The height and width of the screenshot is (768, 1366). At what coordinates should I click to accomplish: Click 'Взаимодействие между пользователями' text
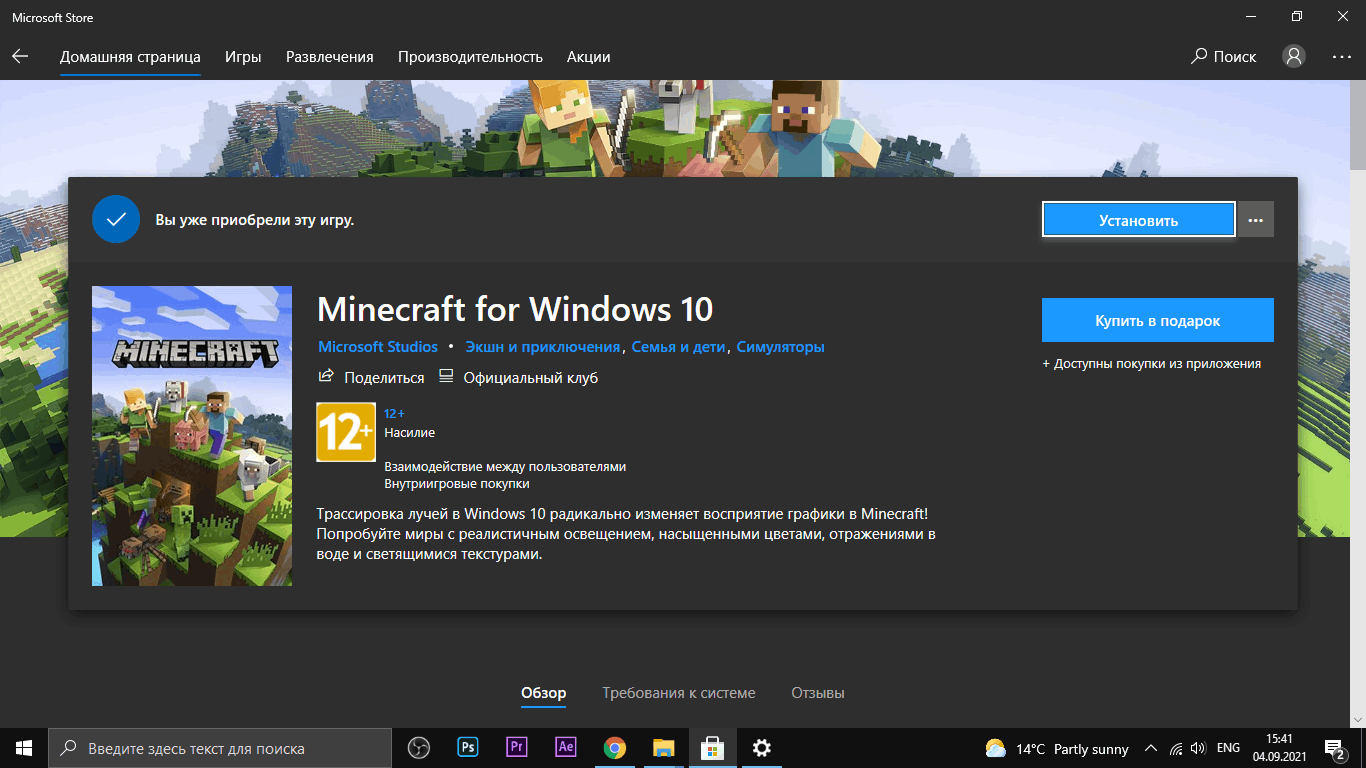click(x=505, y=467)
